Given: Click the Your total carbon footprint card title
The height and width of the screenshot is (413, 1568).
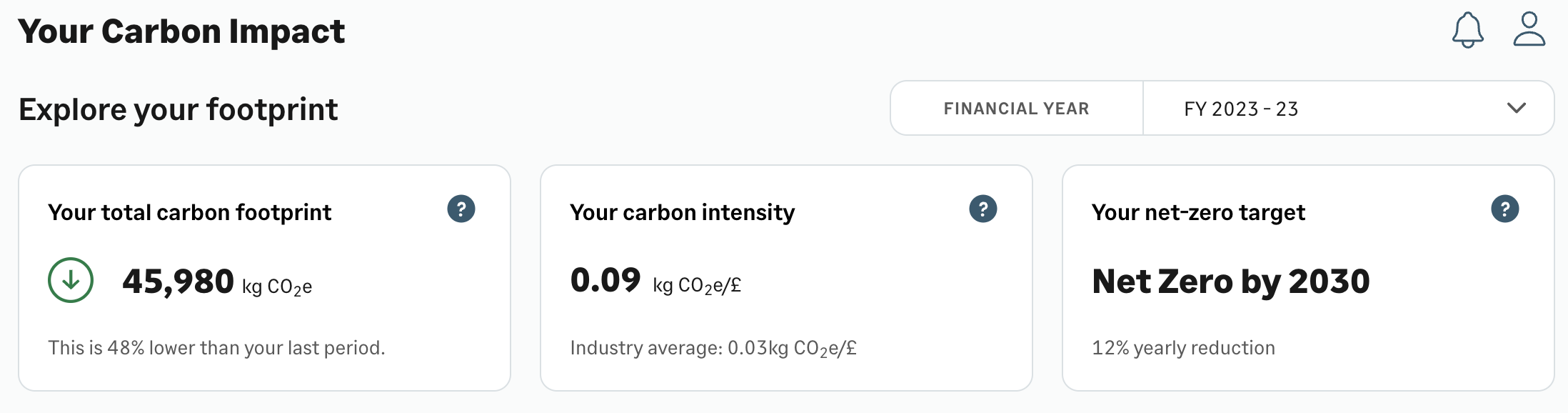Looking at the screenshot, I should tap(189, 213).
